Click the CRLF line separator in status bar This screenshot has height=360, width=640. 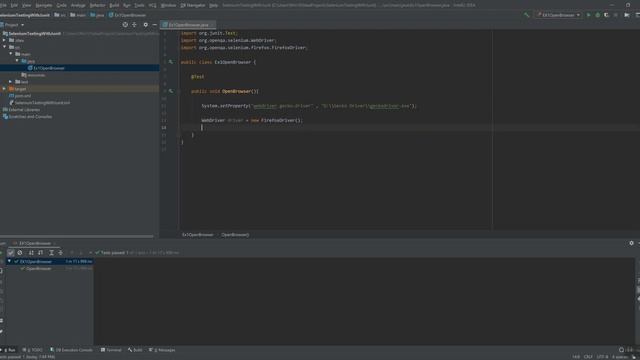click(588, 357)
